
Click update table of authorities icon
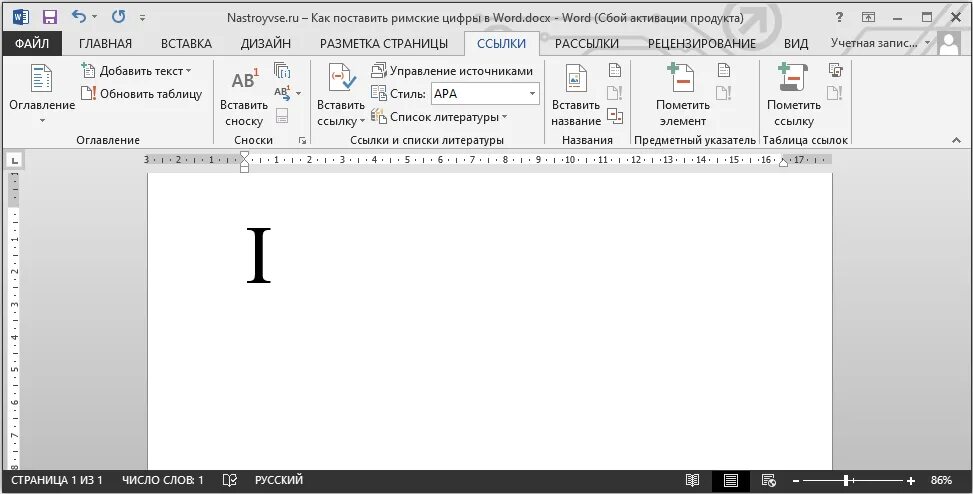[835, 92]
